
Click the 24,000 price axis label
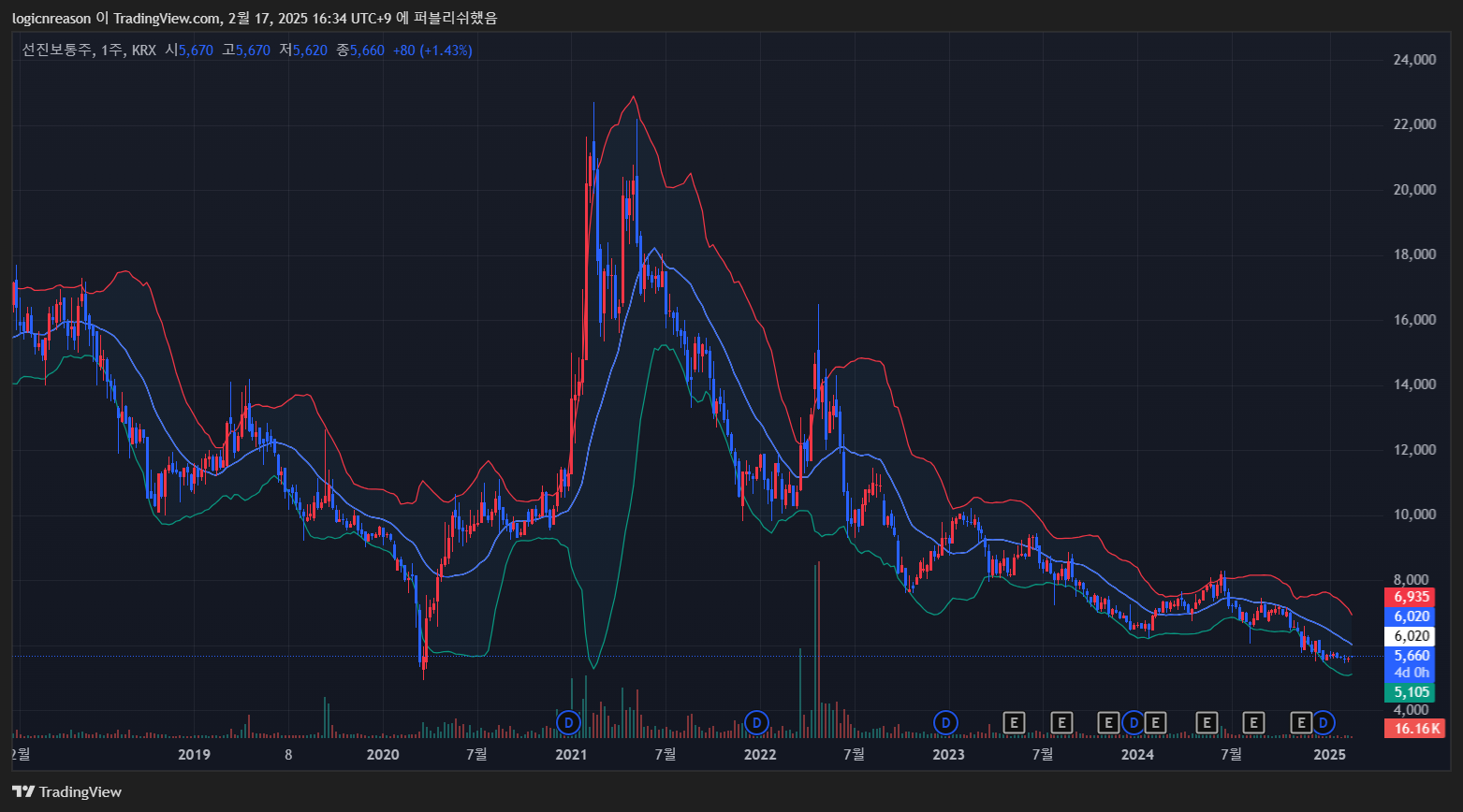(1414, 60)
